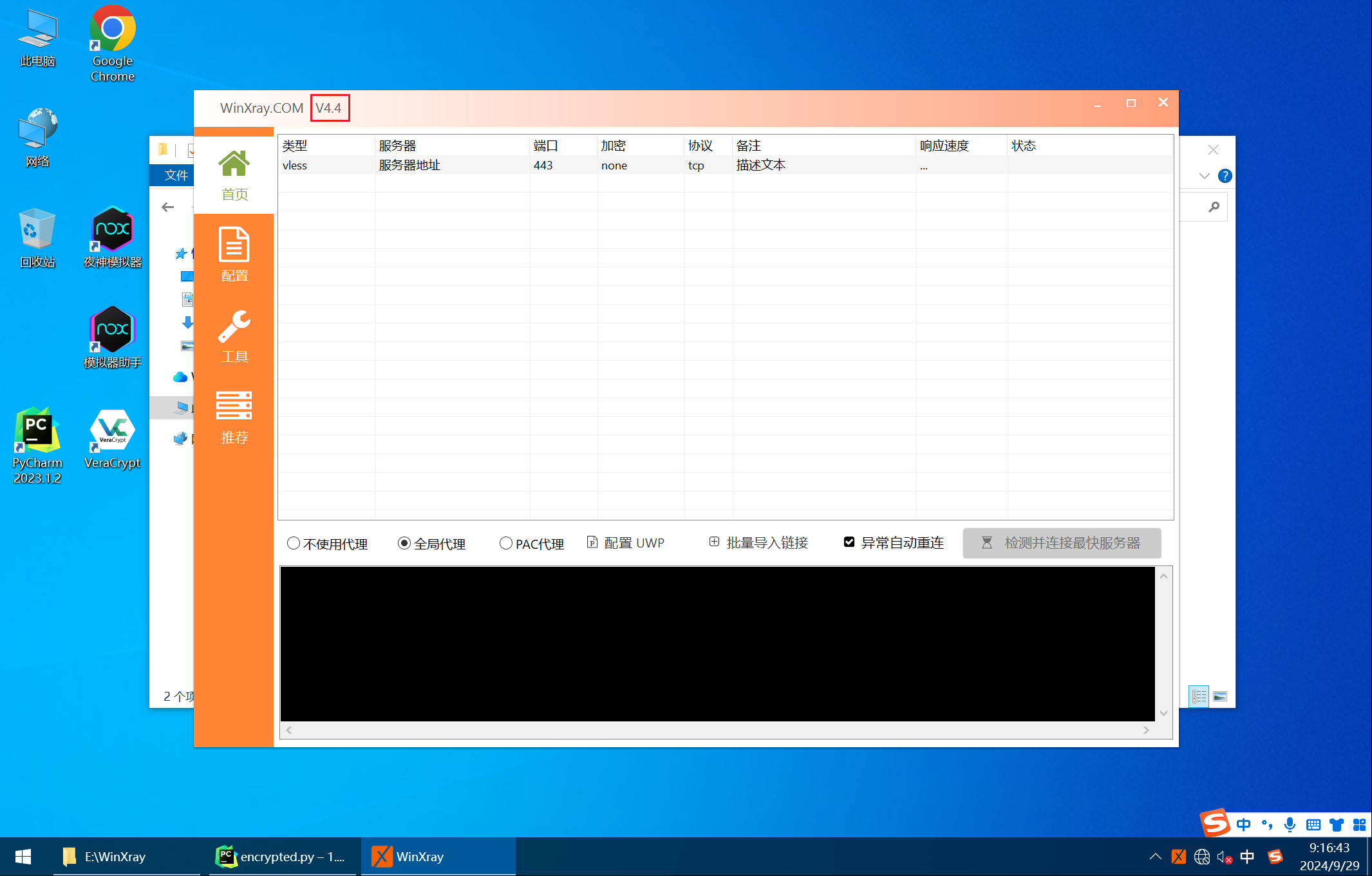Open File Explorer help icon
This screenshot has height=876, width=1372.
click(1225, 176)
